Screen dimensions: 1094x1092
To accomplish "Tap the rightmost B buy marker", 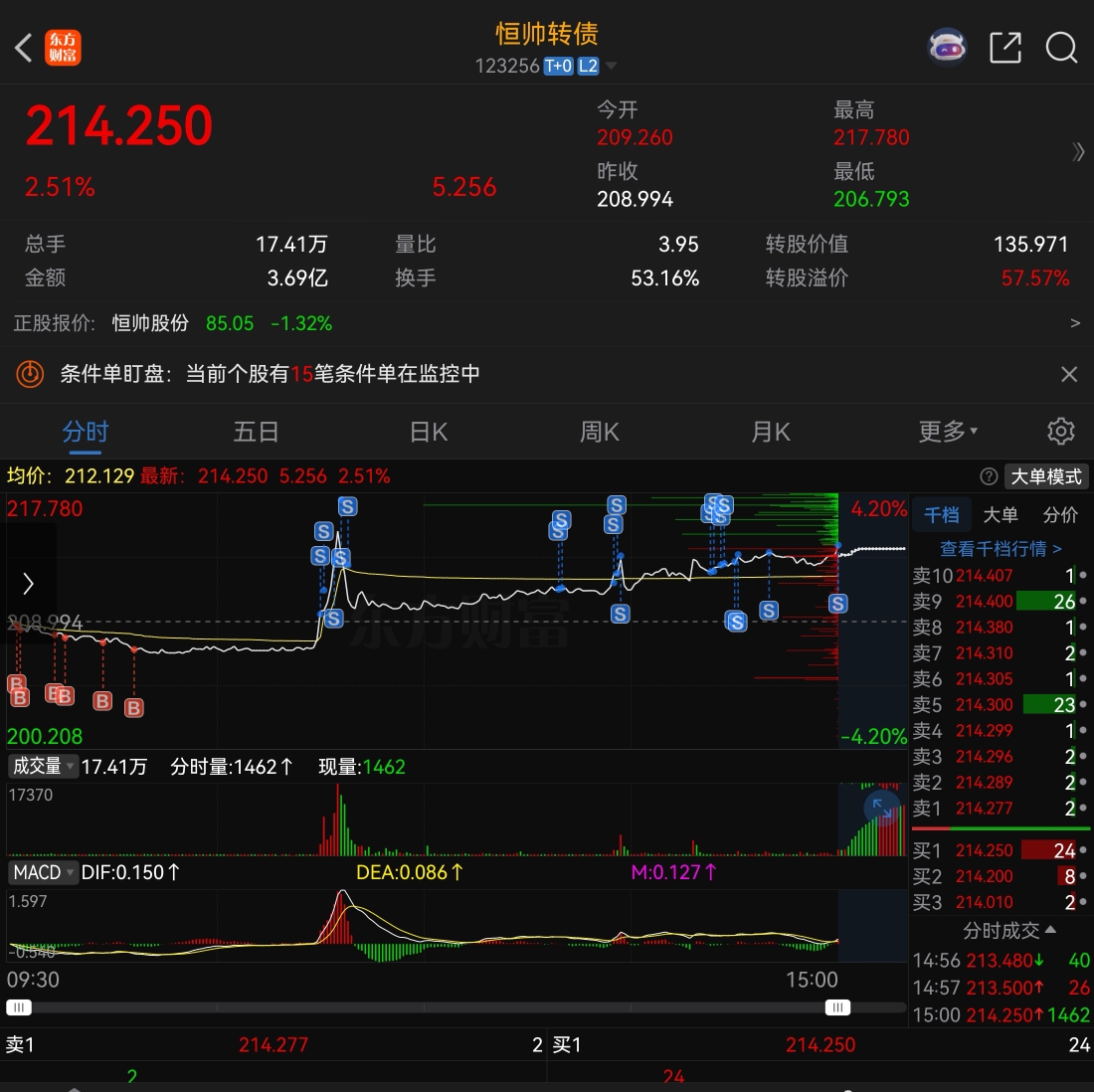I will coord(133,708).
